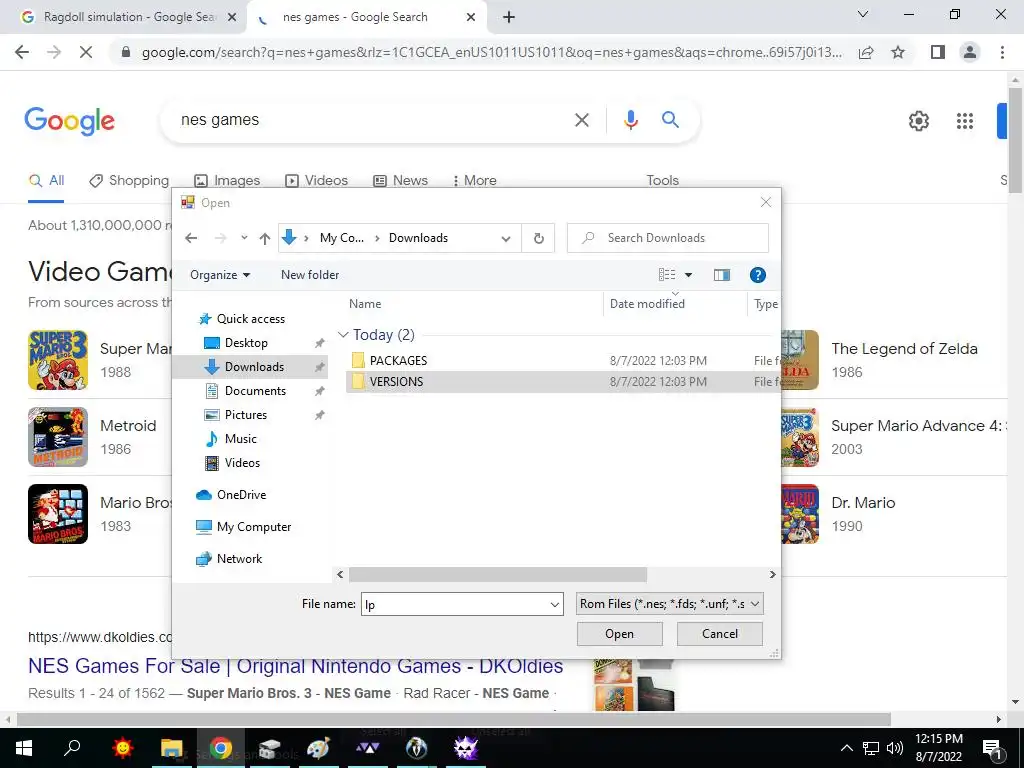Click the file list horizontal scrollbar

tap(498, 575)
